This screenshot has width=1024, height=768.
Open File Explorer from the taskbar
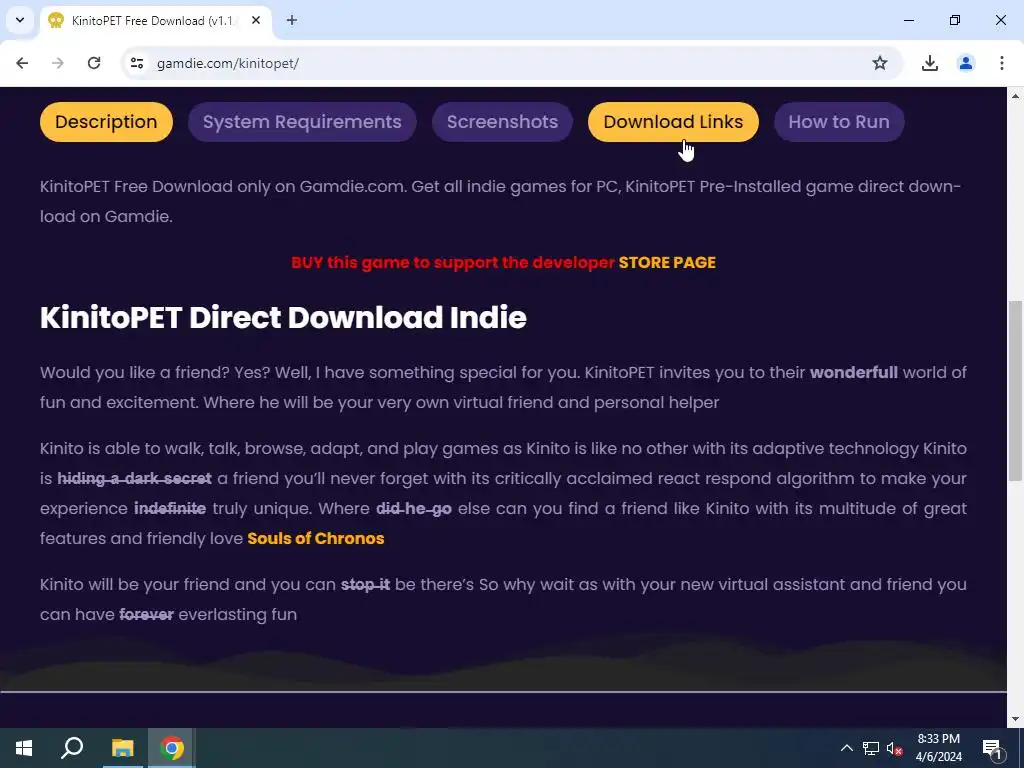[x=122, y=748]
